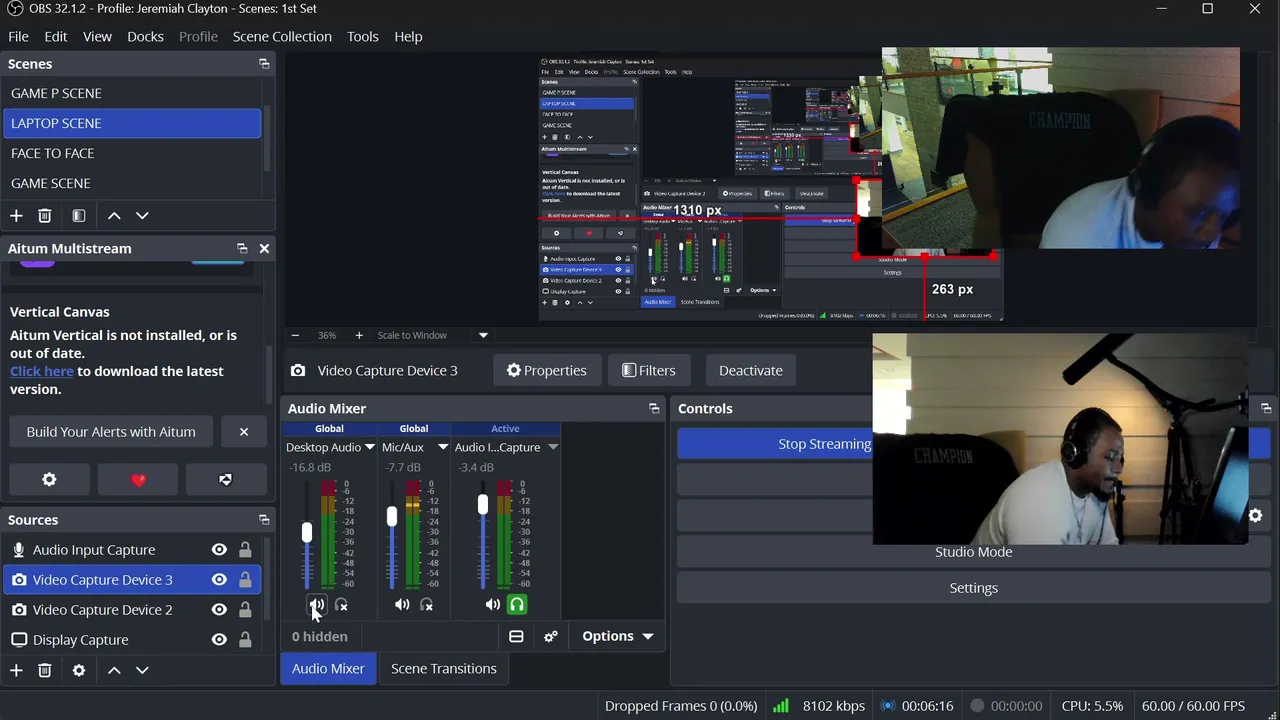Screen dimensions: 1280x720
Task: Toggle Audio Mixer vertical layout icon
Action: 516,636
